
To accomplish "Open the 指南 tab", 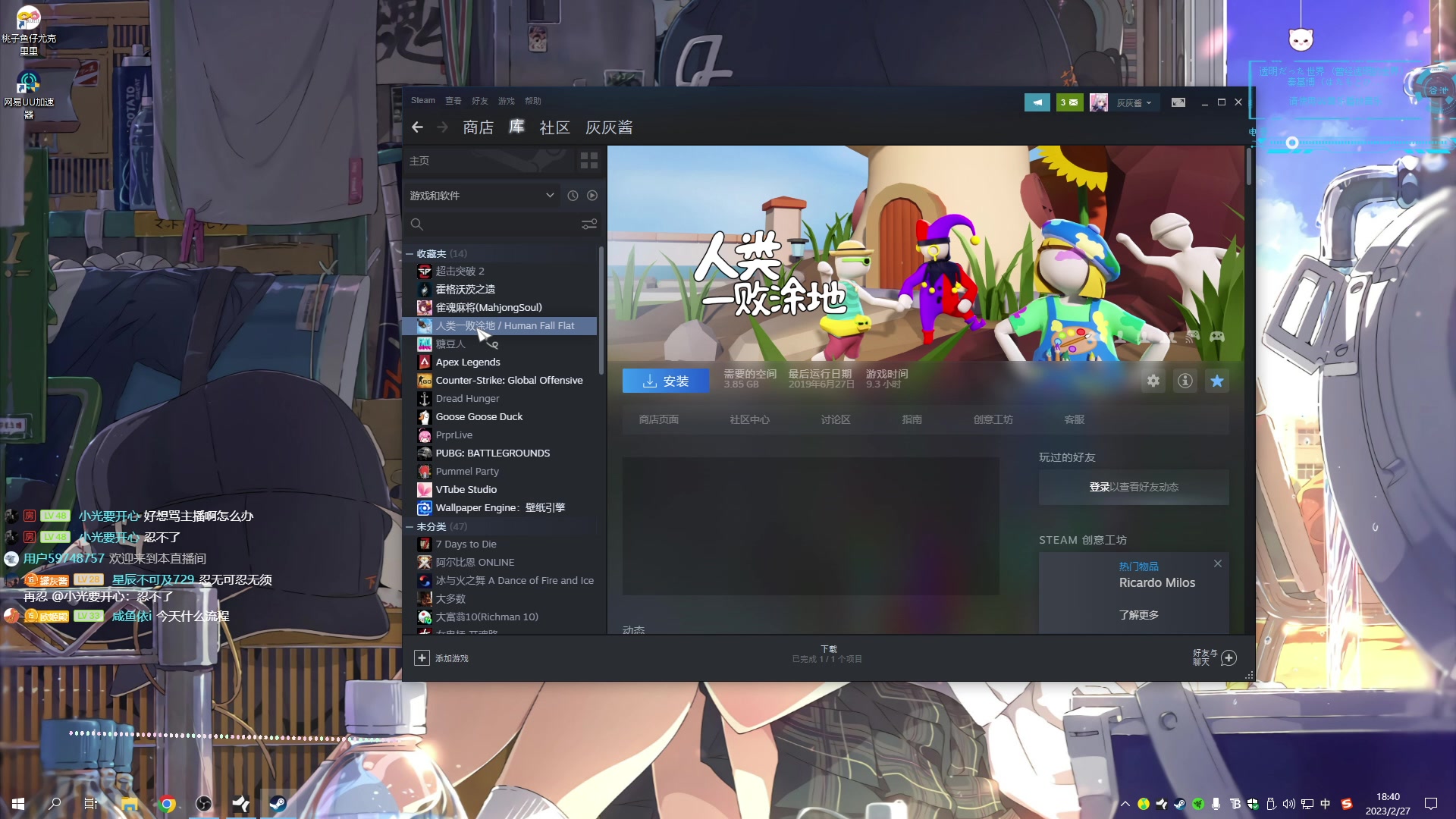I will [912, 419].
